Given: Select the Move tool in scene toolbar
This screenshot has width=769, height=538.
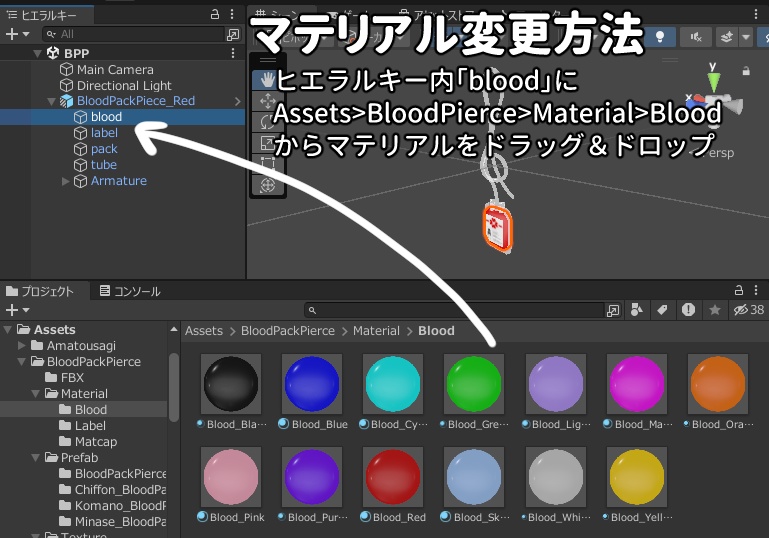Looking at the screenshot, I should 267,101.
